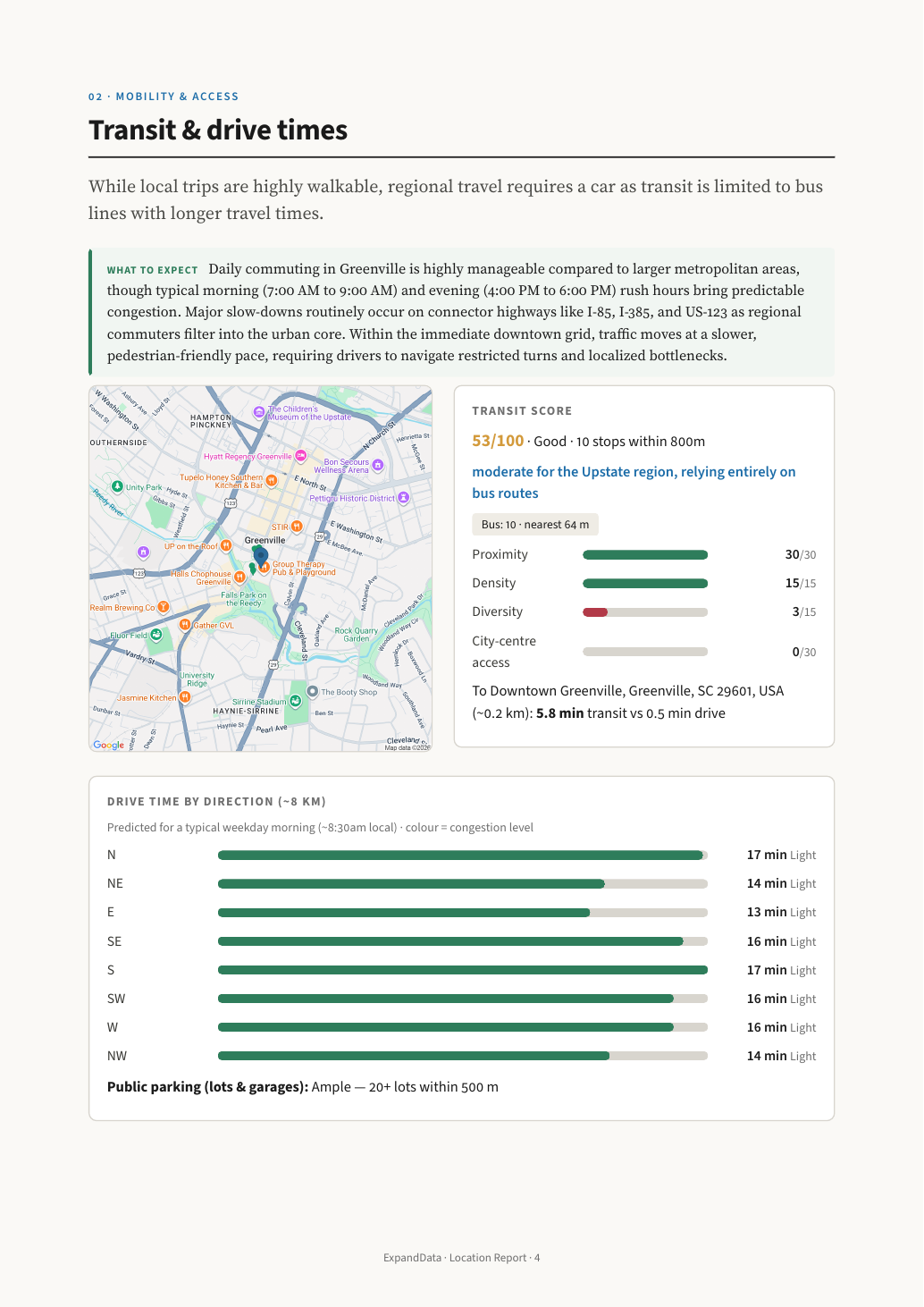Click the SE direction drive time bar

(x=463, y=941)
